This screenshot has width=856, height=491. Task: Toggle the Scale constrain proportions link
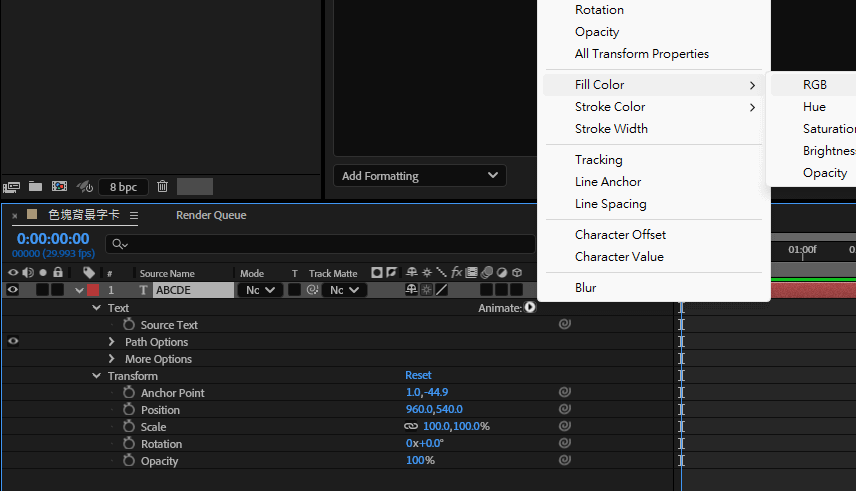410,427
